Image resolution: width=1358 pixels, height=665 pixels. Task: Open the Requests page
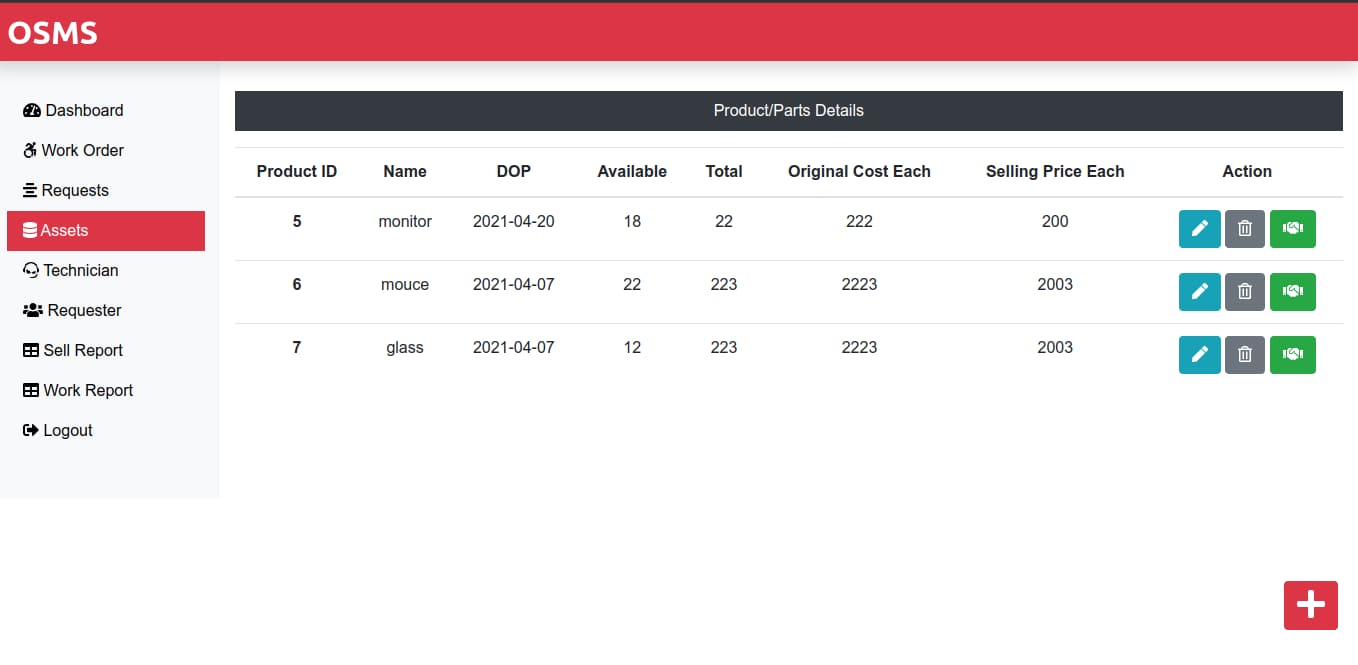[75, 190]
